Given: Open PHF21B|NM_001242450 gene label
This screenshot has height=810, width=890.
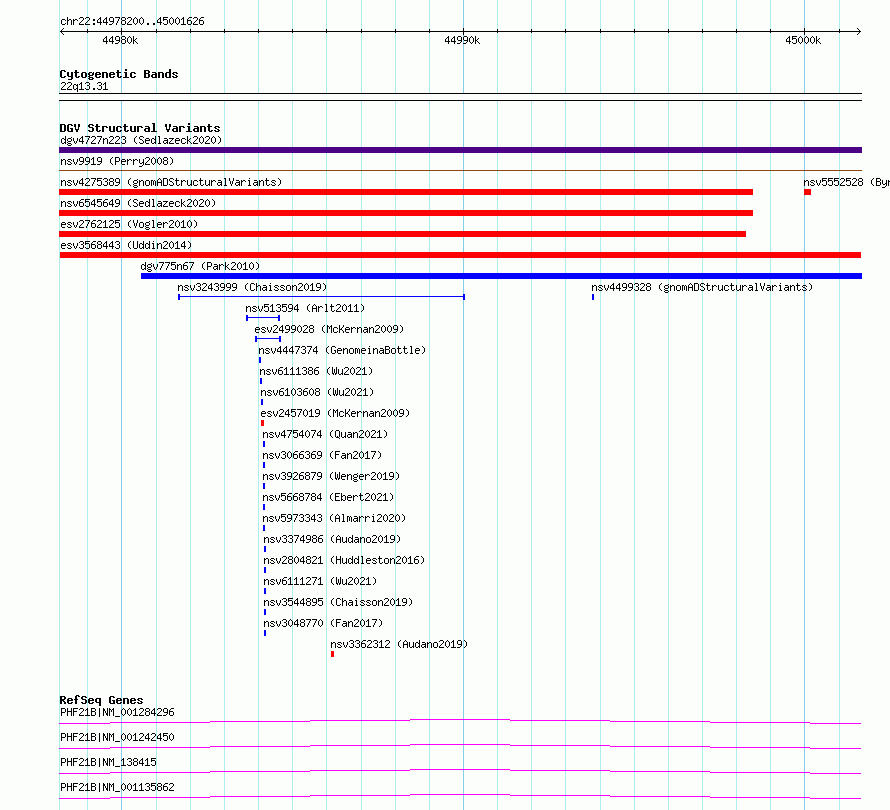Looking at the screenshot, I should tap(117, 737).
